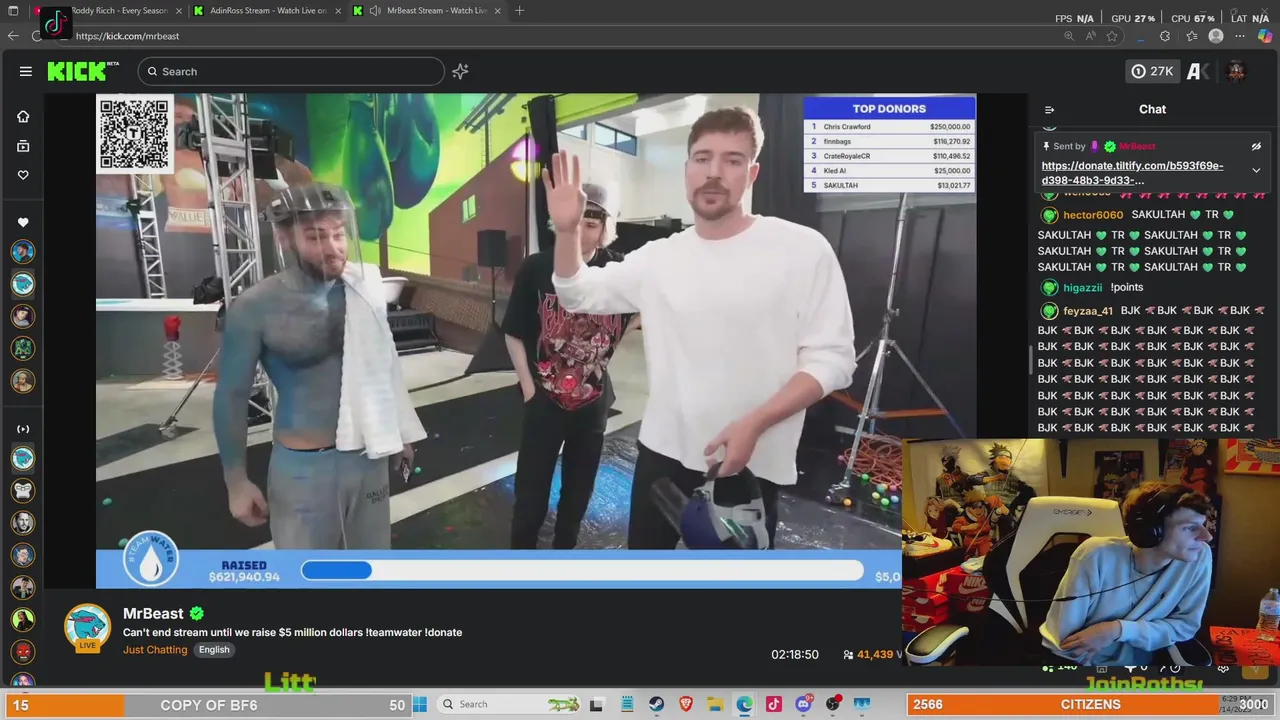The image size is (1280, 720).
Task: Click the chat panel scrollbar
Action: pos(1031,360)
